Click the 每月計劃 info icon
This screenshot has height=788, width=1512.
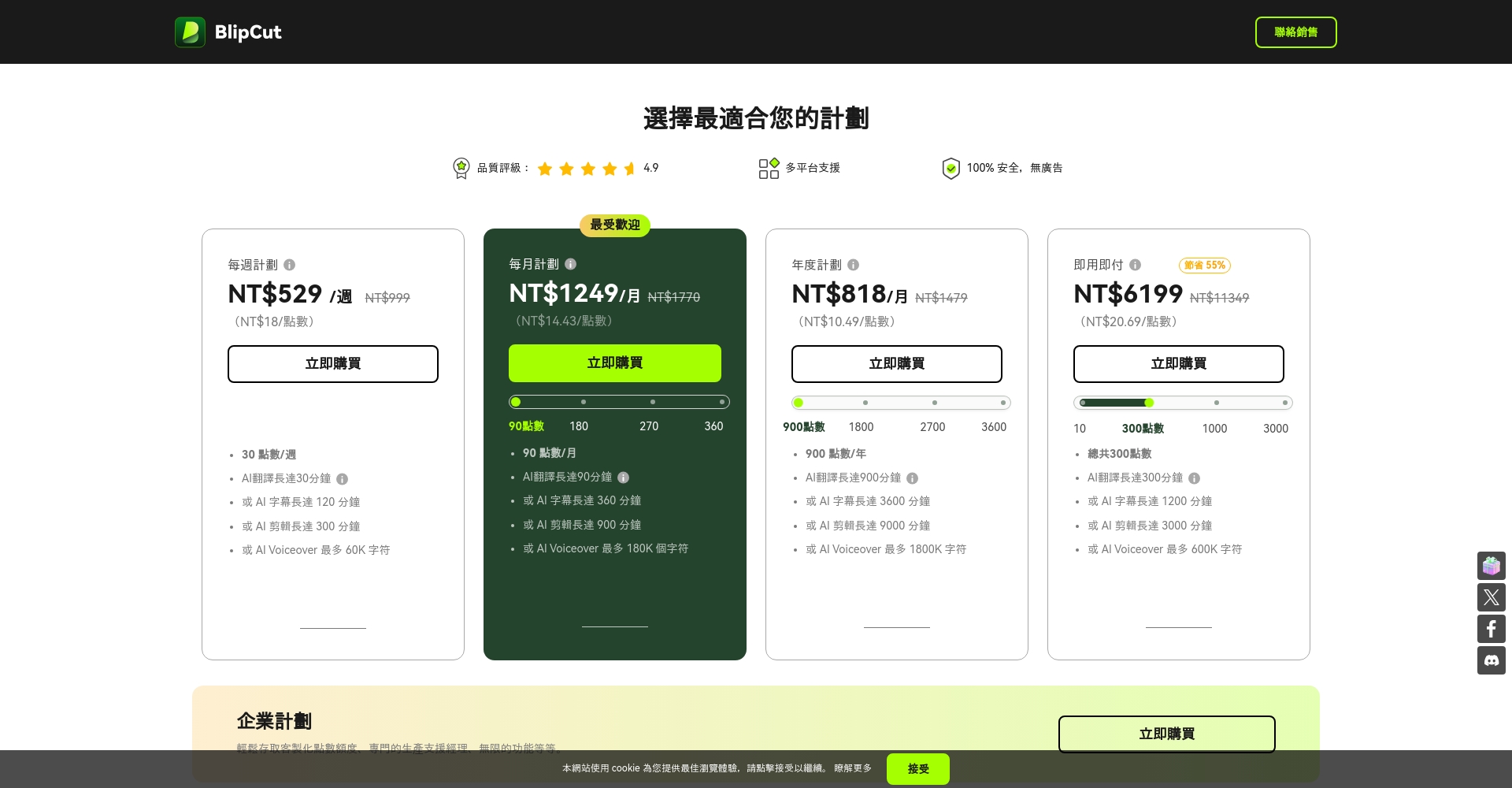click(571, 264)
